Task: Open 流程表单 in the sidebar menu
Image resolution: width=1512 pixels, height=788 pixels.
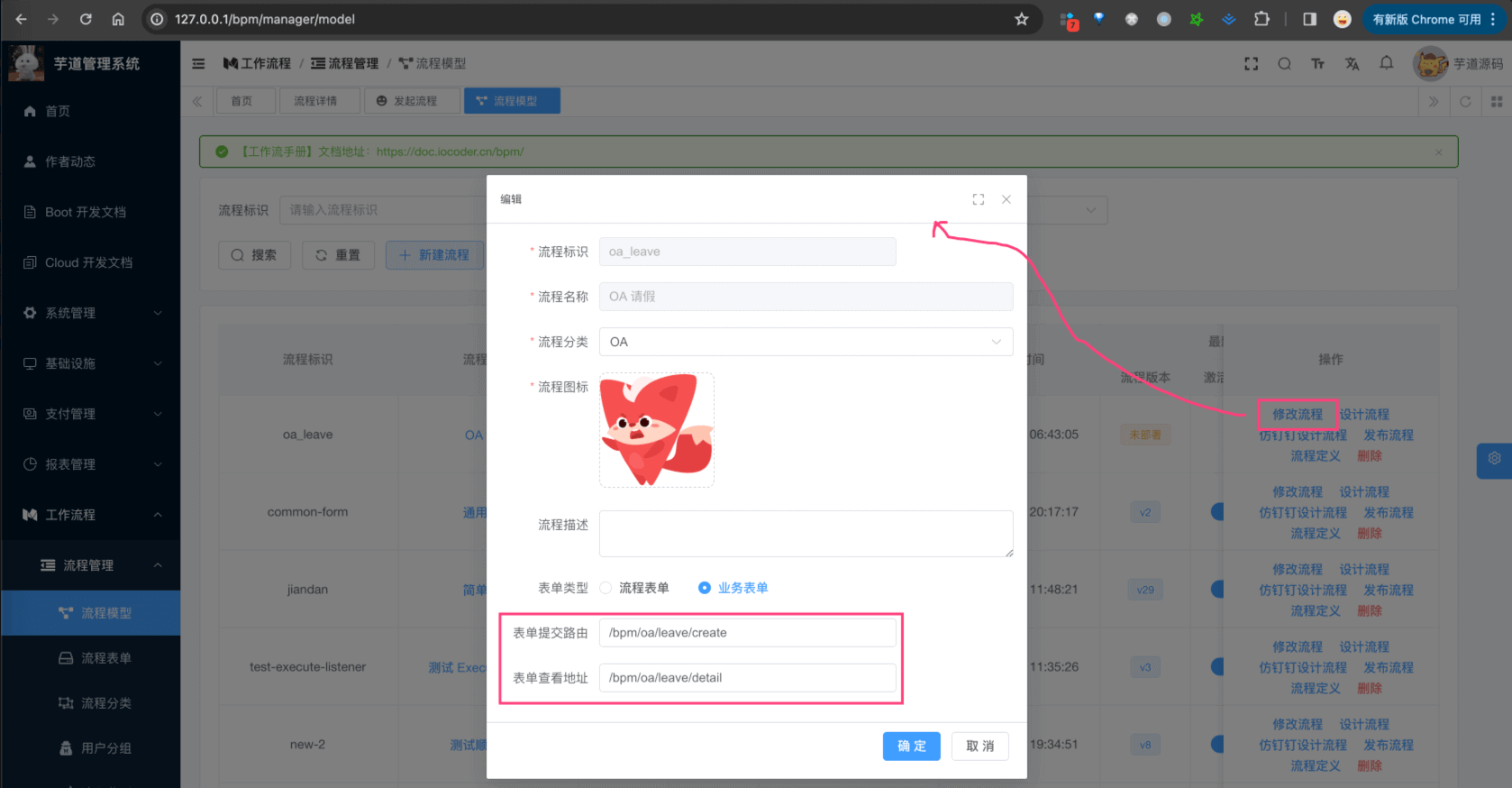Action: [105, 658]
